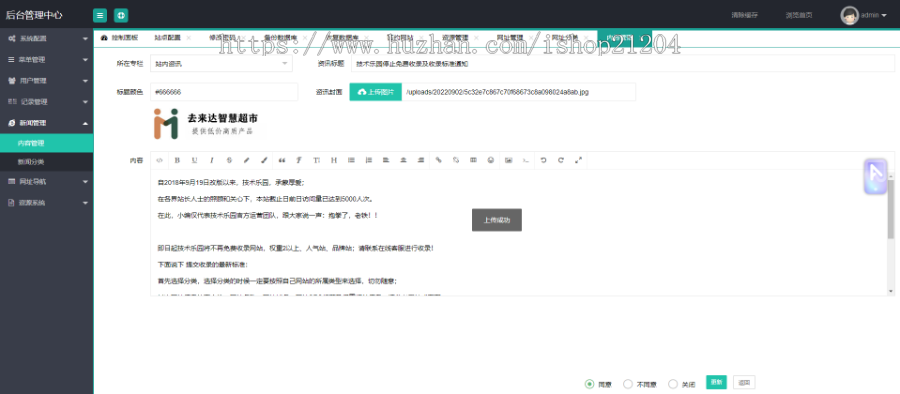Insert an ordered numbered list
Image resolution: width=900 pixels, height=394 pixels.
click(x=368, y=160)
